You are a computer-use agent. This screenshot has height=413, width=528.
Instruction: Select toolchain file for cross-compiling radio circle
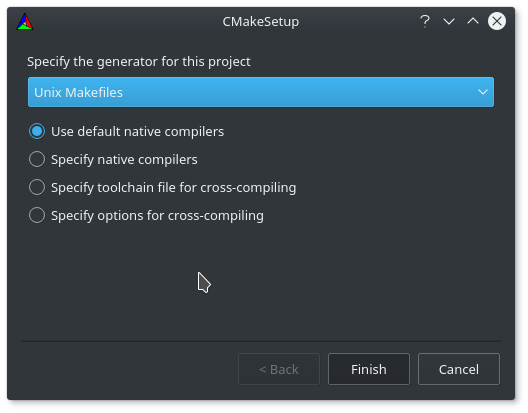[x=37, y=187]
